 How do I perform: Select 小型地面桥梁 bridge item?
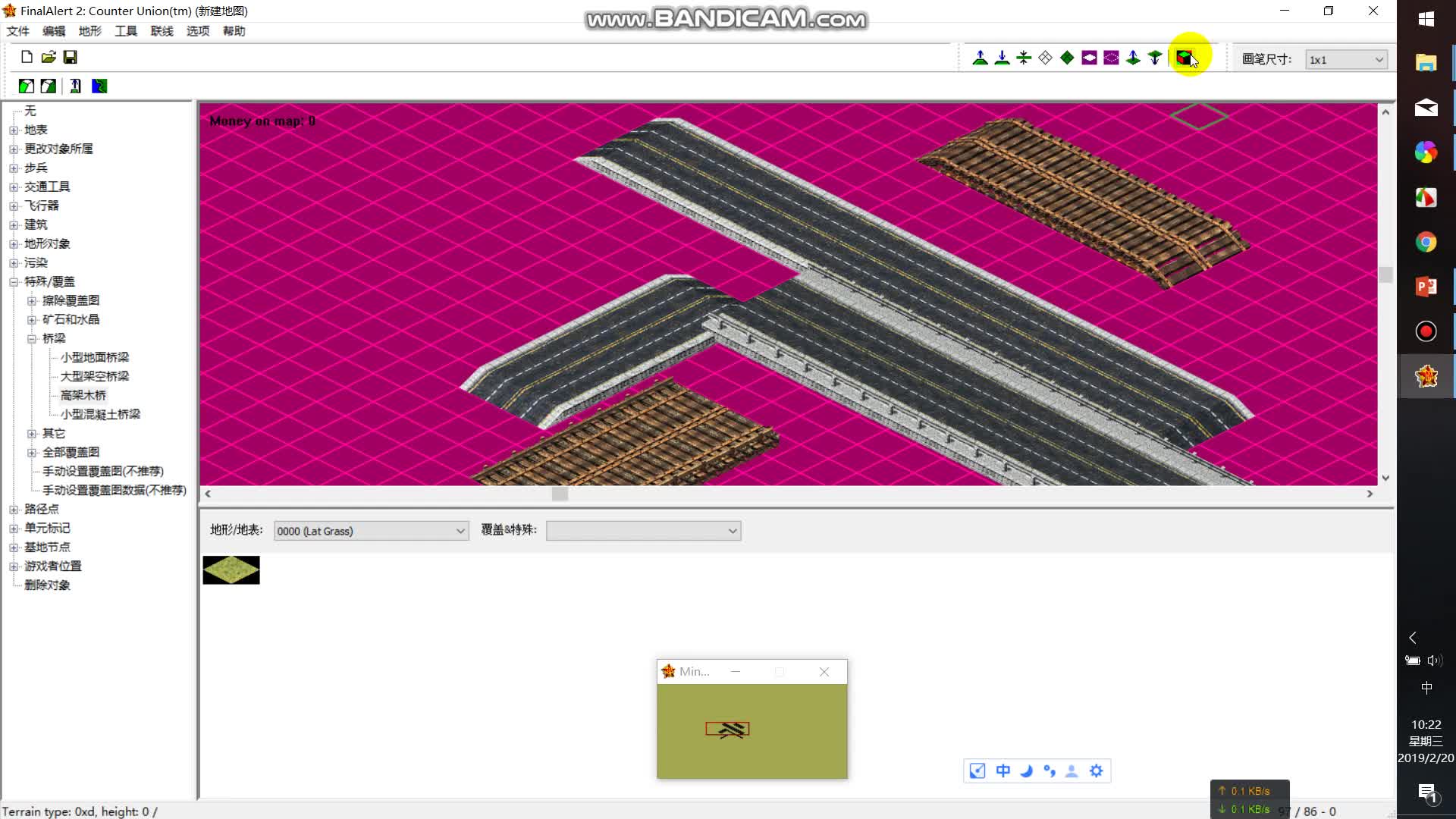[x=95, y=357]
